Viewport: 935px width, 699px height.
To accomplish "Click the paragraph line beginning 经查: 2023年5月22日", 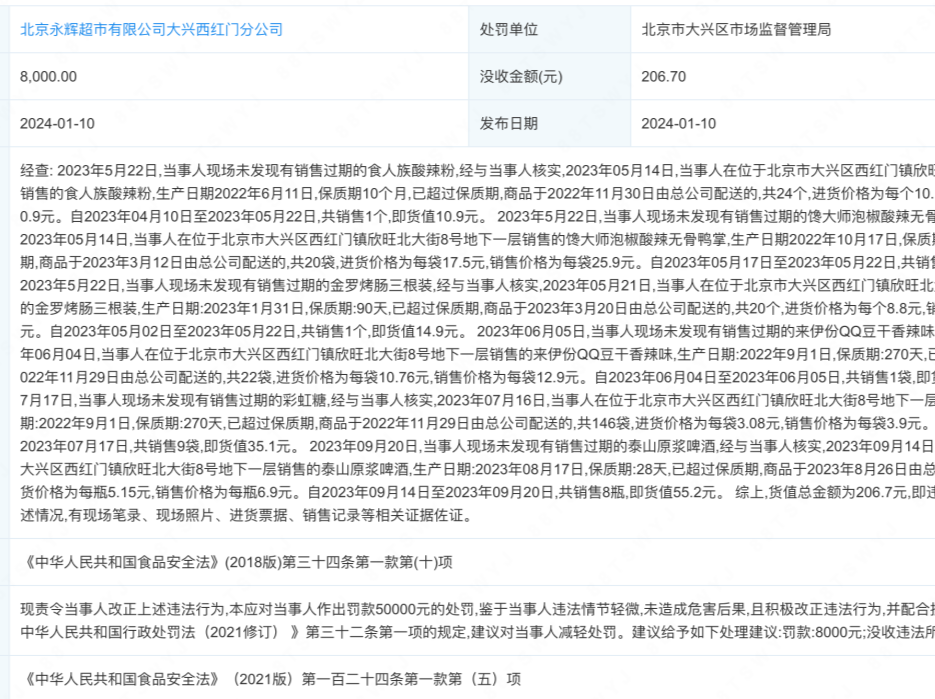I will (477, 171).
